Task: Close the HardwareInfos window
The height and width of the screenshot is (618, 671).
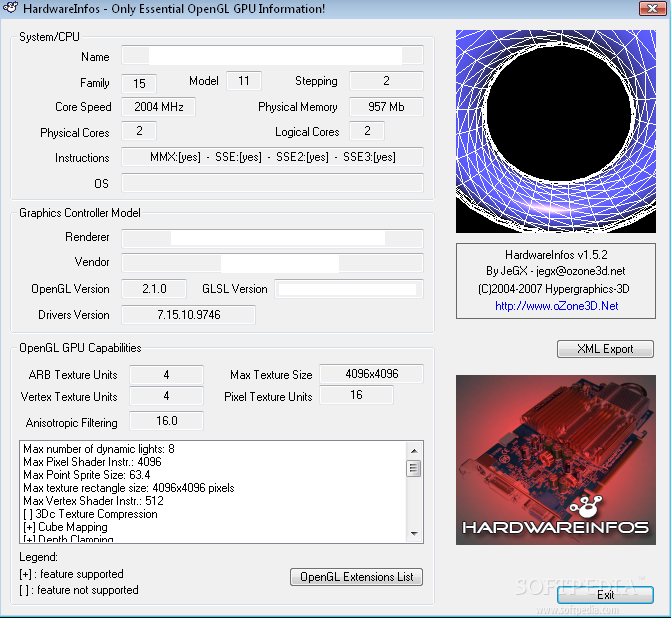Action: 652,8
